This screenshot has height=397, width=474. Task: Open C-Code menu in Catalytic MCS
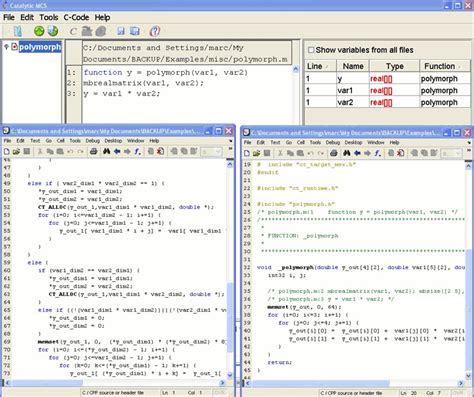(76, 17)
